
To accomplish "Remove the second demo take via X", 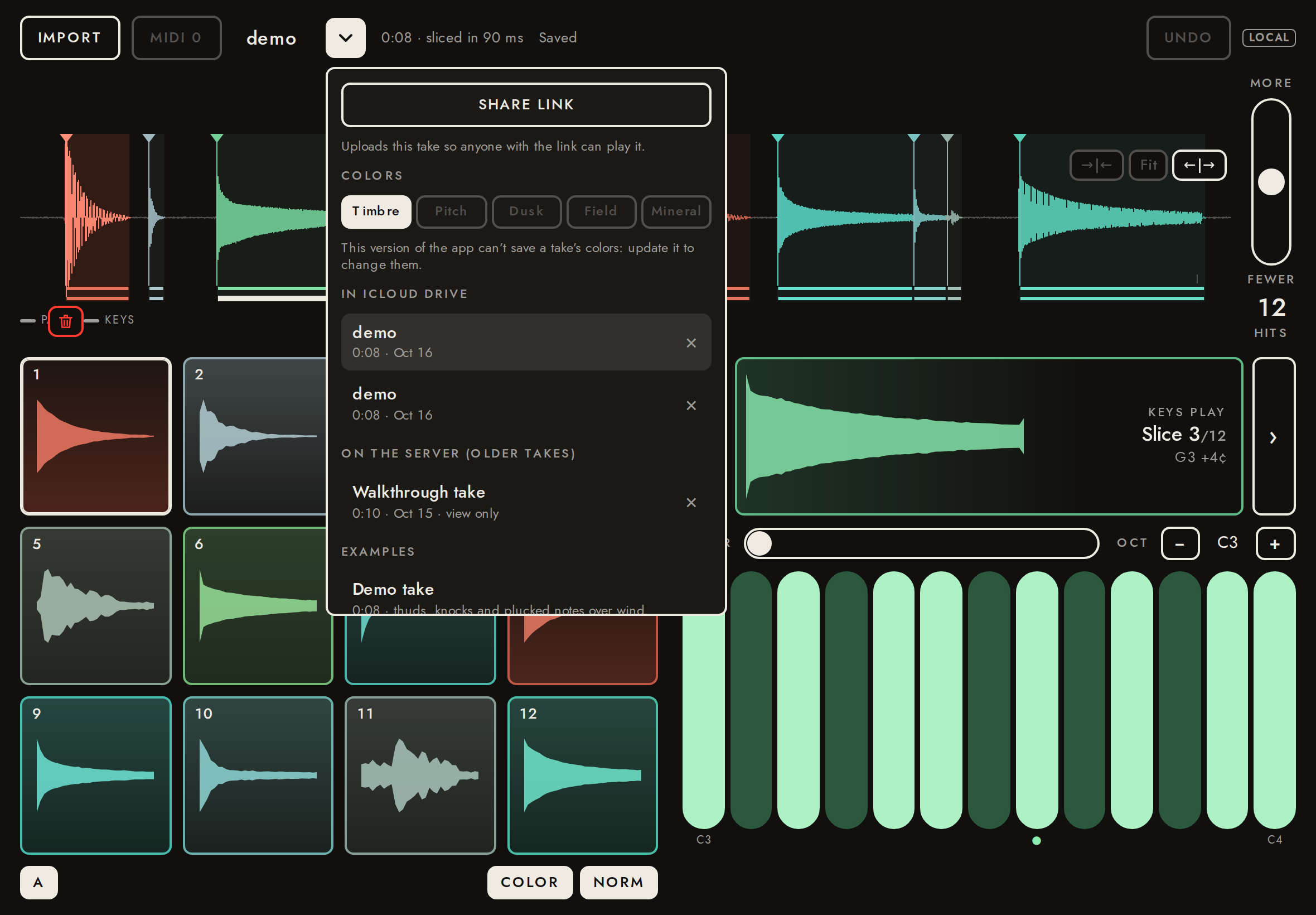I will pos(691,405).
